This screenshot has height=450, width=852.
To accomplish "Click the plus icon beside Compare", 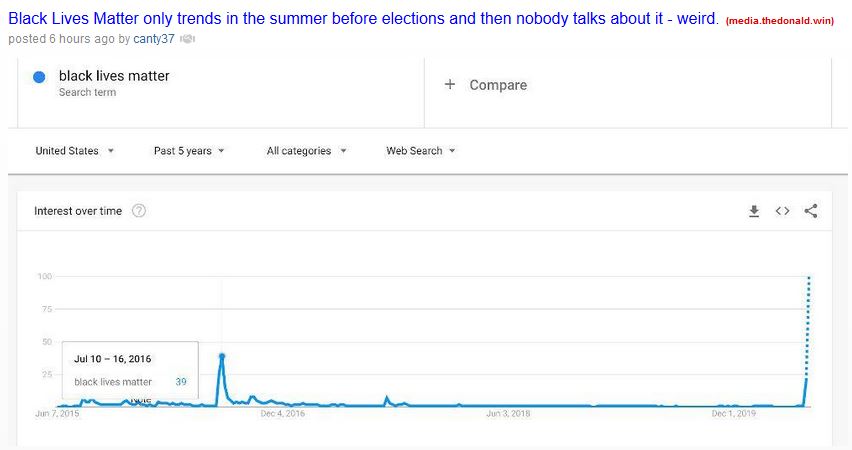I will click(x=449, y=84).
